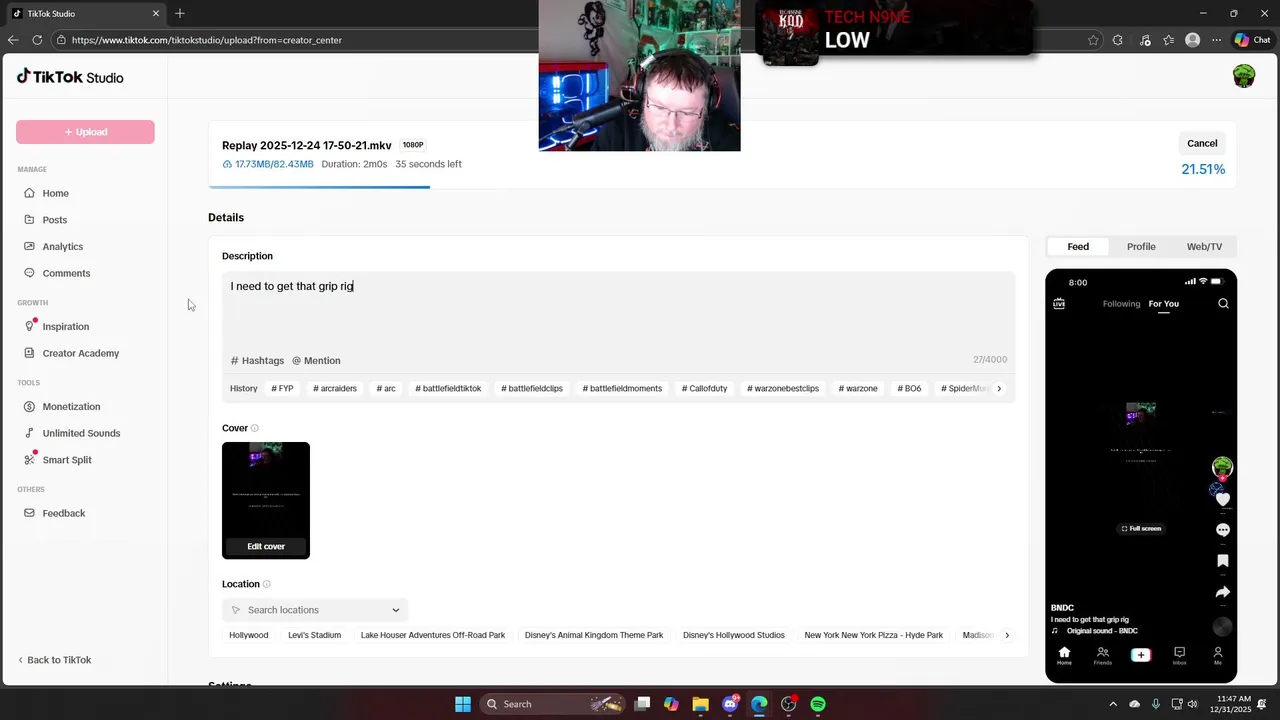The image size is (1280, 720).
Task: Click the Me icon in preview navigation
Action: point(1218,656)
